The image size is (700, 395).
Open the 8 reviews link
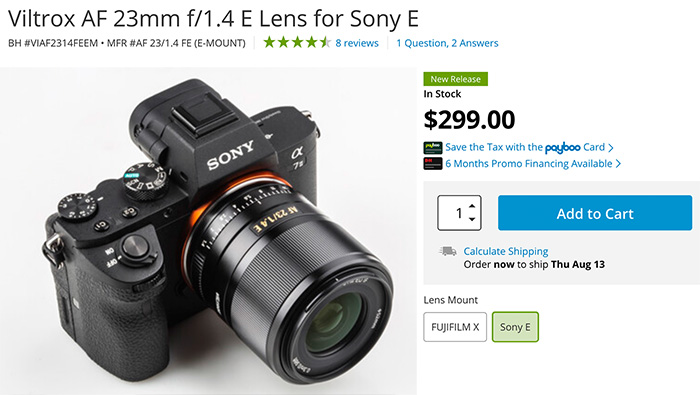point(357,43)
